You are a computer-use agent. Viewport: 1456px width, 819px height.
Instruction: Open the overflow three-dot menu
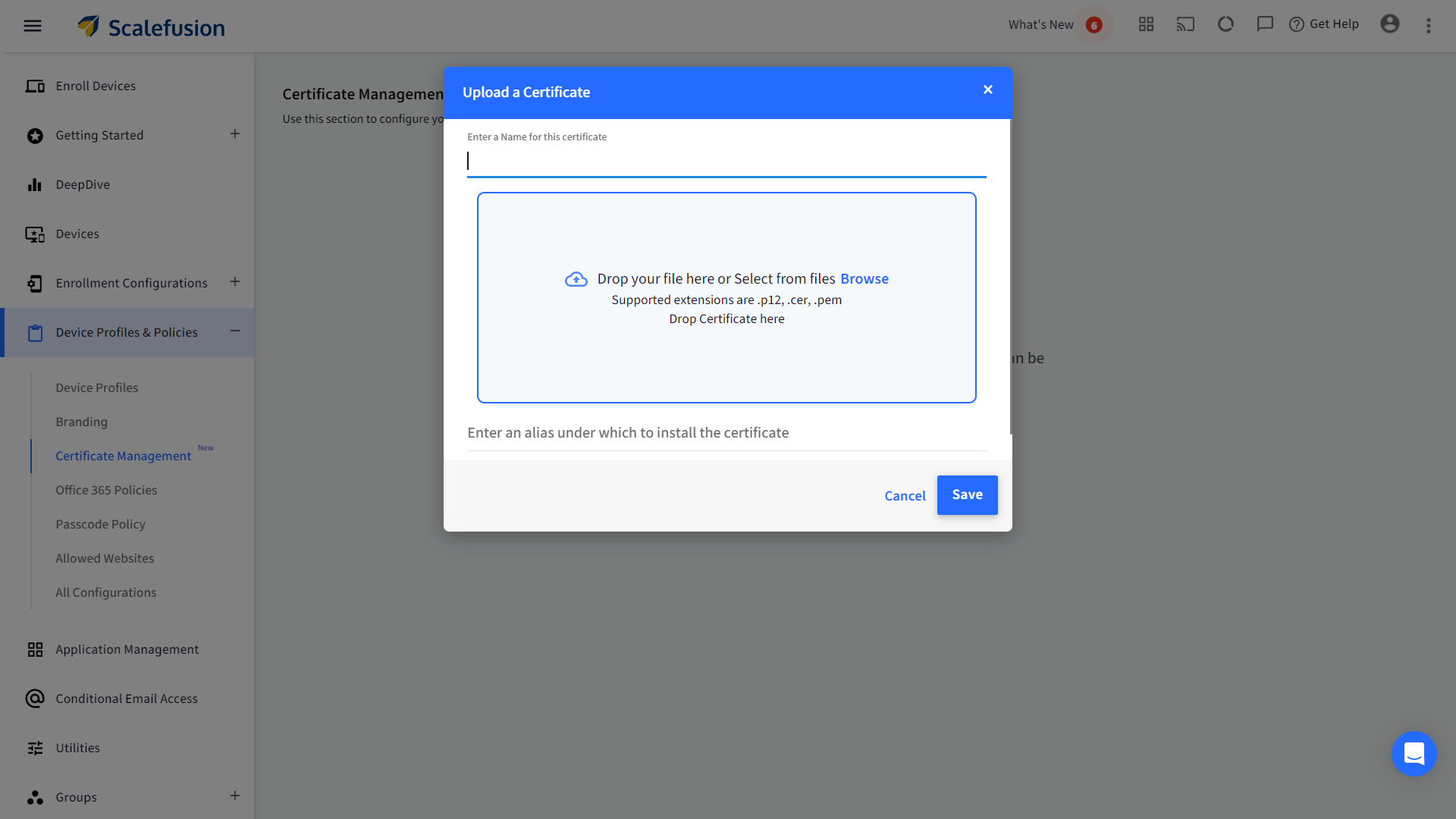(1429, 25)
